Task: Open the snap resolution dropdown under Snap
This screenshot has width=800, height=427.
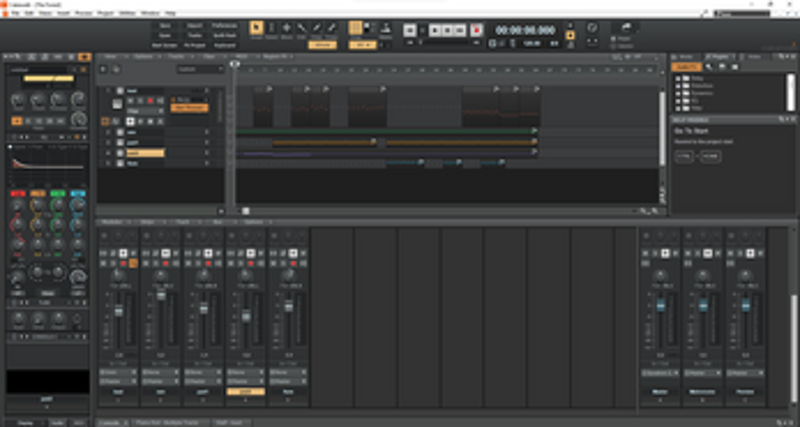Action: [x=363, y=45]
